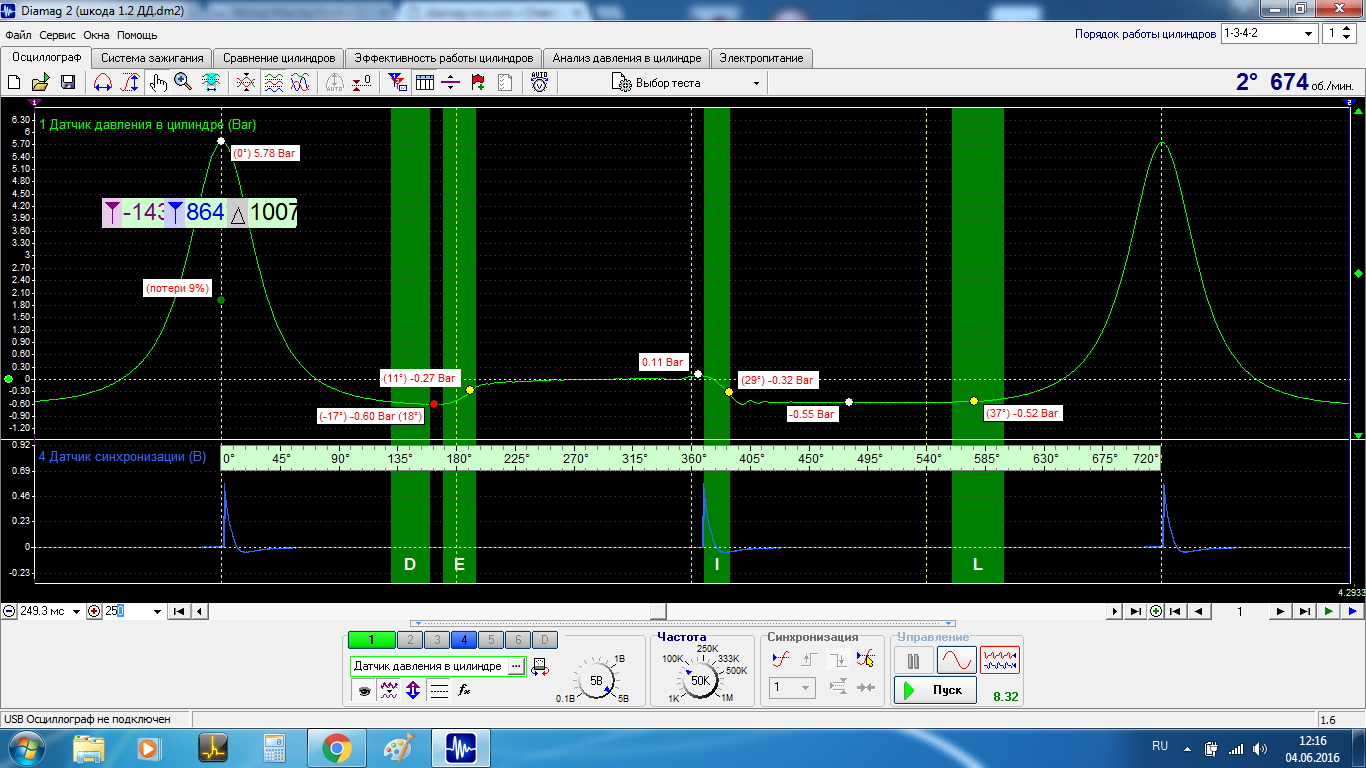Toggle the signal filter wave icon
This screenshot has width=1366, height=768.
coord(388,690)
